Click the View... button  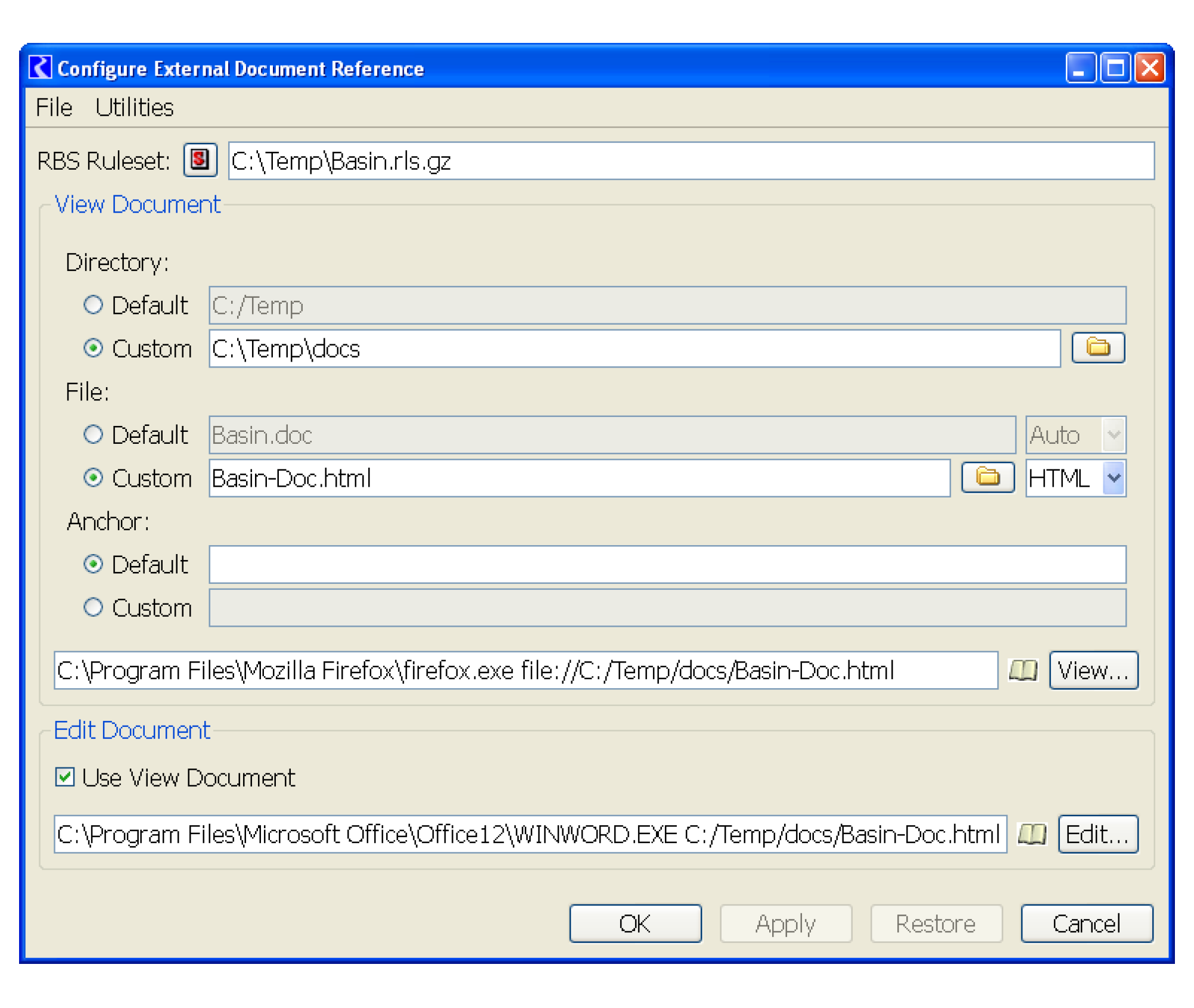(1093, 670)
